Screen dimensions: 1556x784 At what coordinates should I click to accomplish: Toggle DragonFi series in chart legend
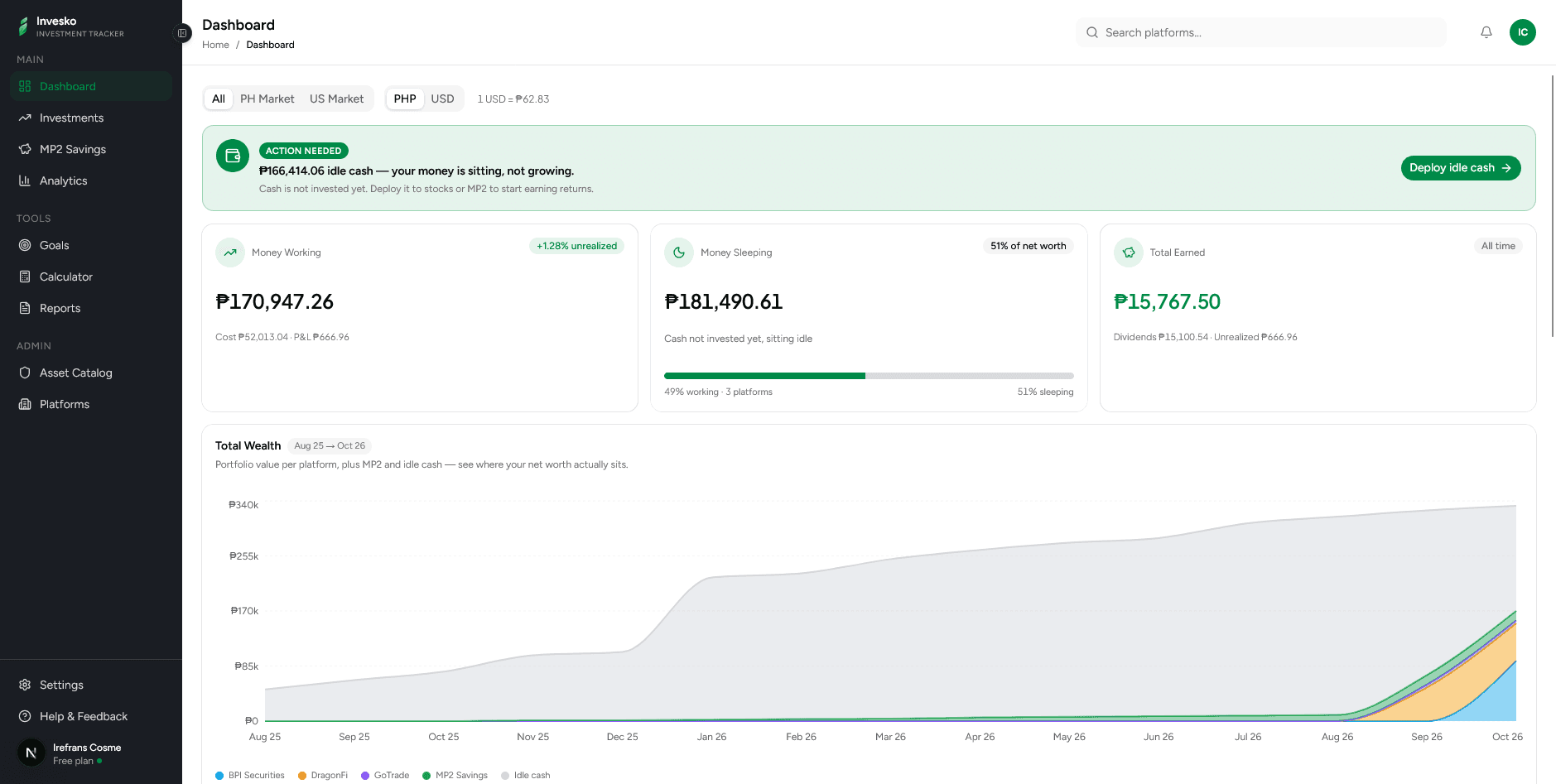tap(323, 776)
